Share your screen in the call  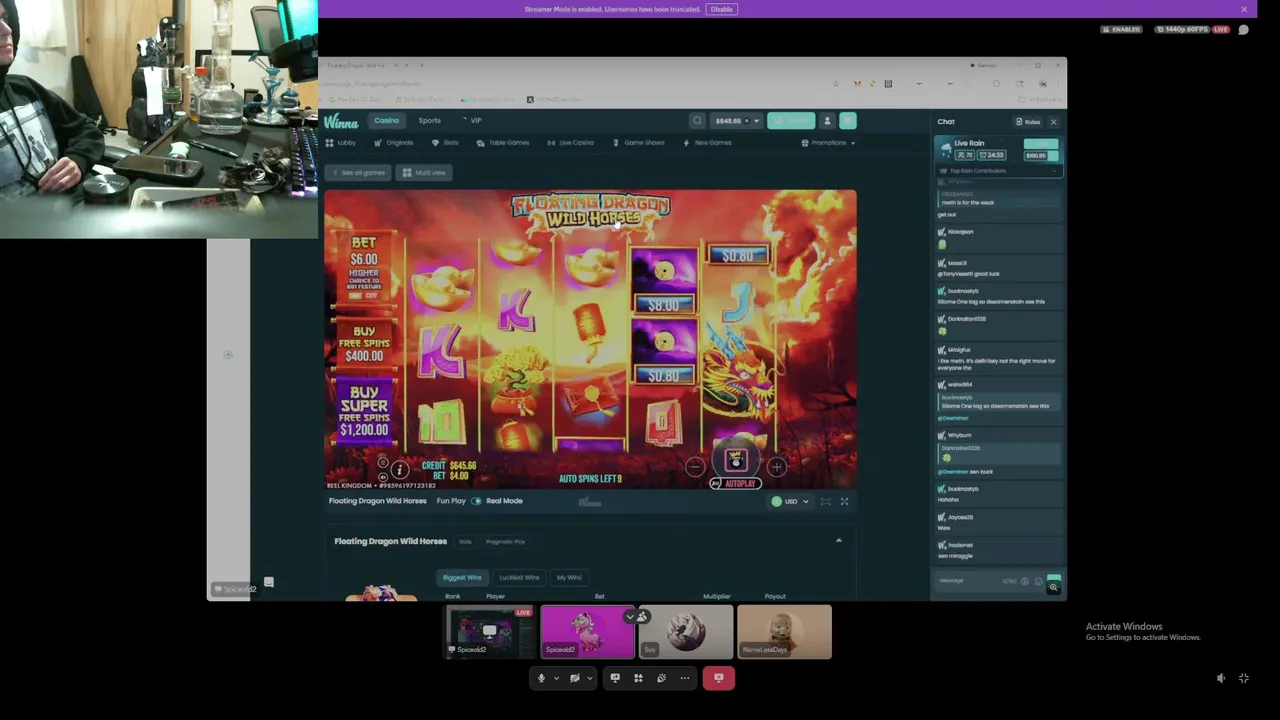click(615, 678)
